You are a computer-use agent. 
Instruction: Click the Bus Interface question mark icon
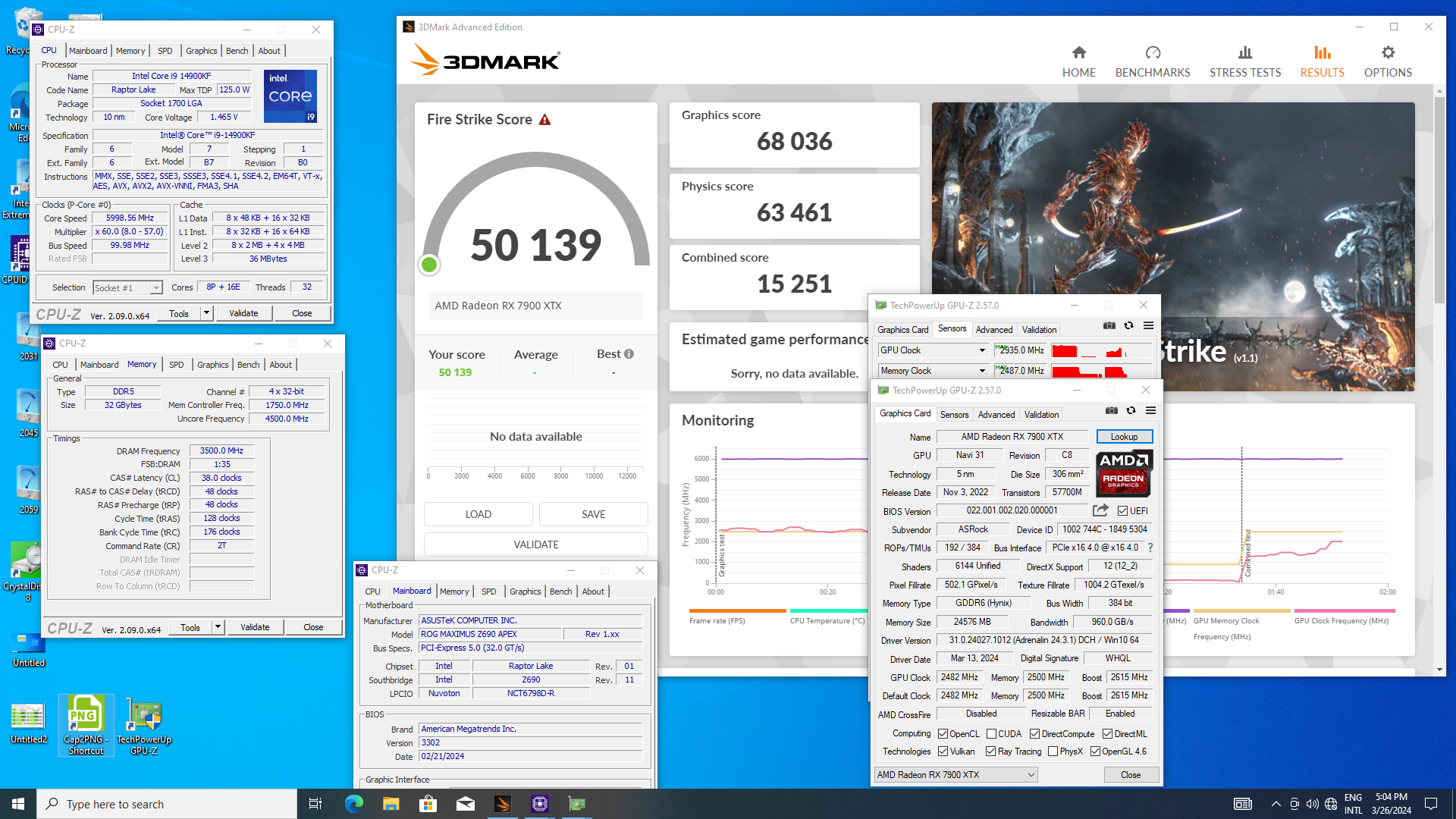[x=1150, y=548]
